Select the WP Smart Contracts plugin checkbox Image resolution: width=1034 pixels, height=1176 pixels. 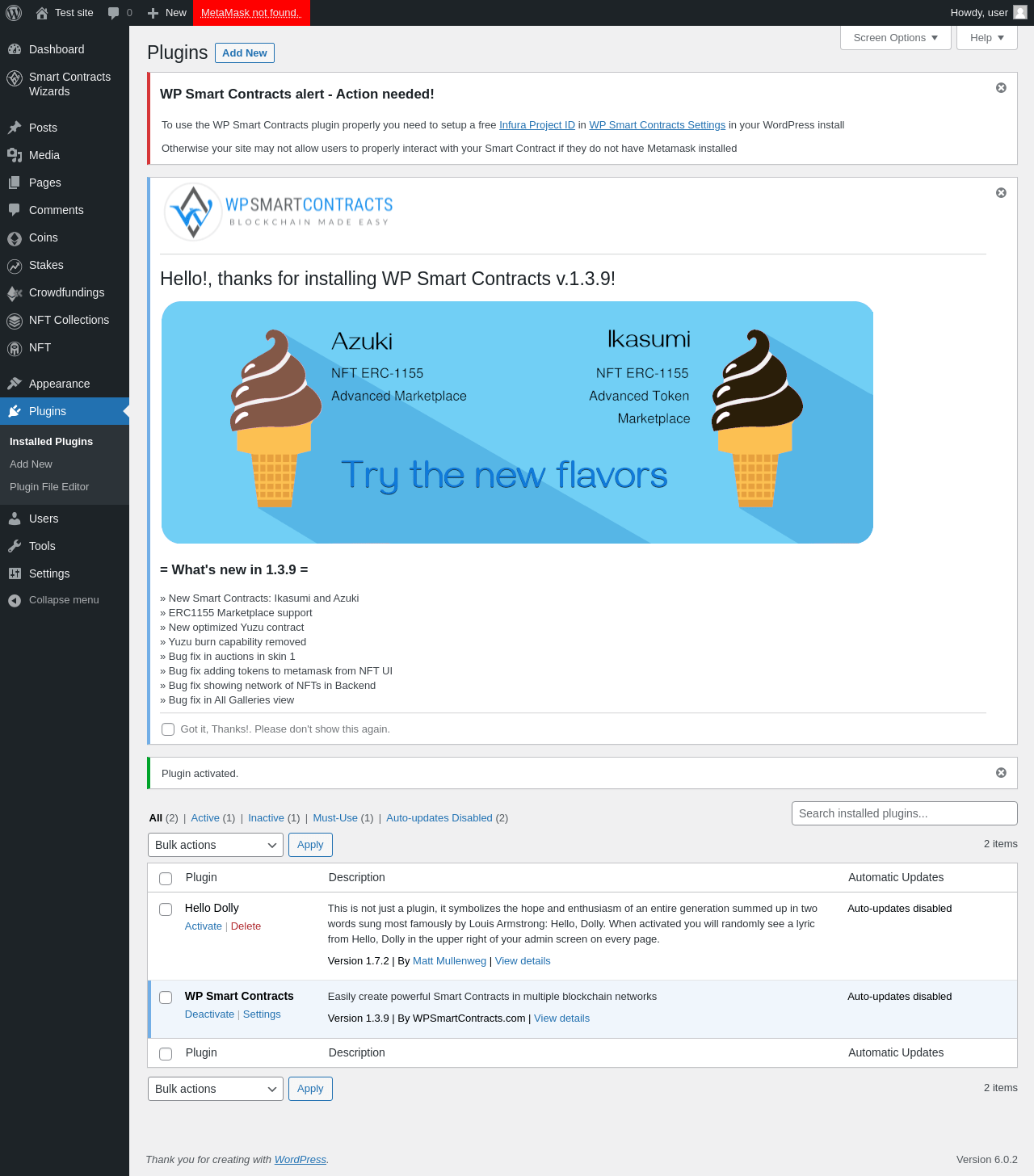coord(166,997)
